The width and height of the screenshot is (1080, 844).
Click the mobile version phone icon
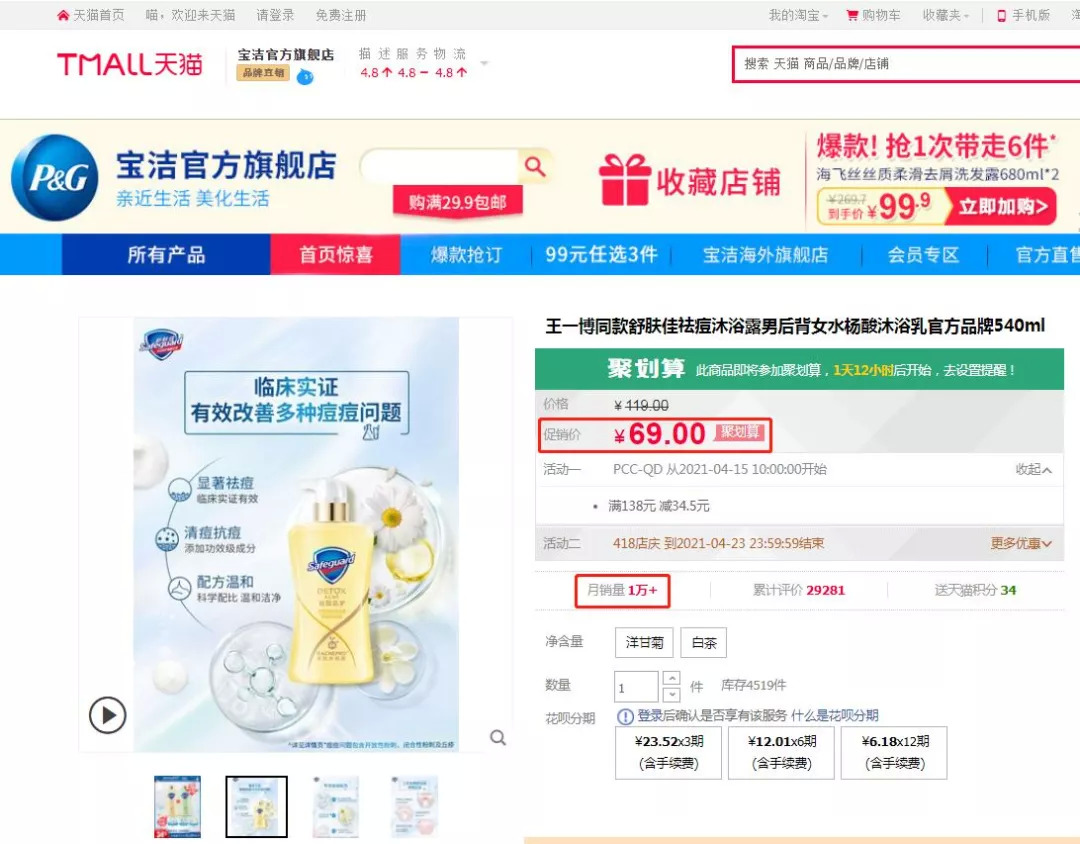click(1001, 15)
